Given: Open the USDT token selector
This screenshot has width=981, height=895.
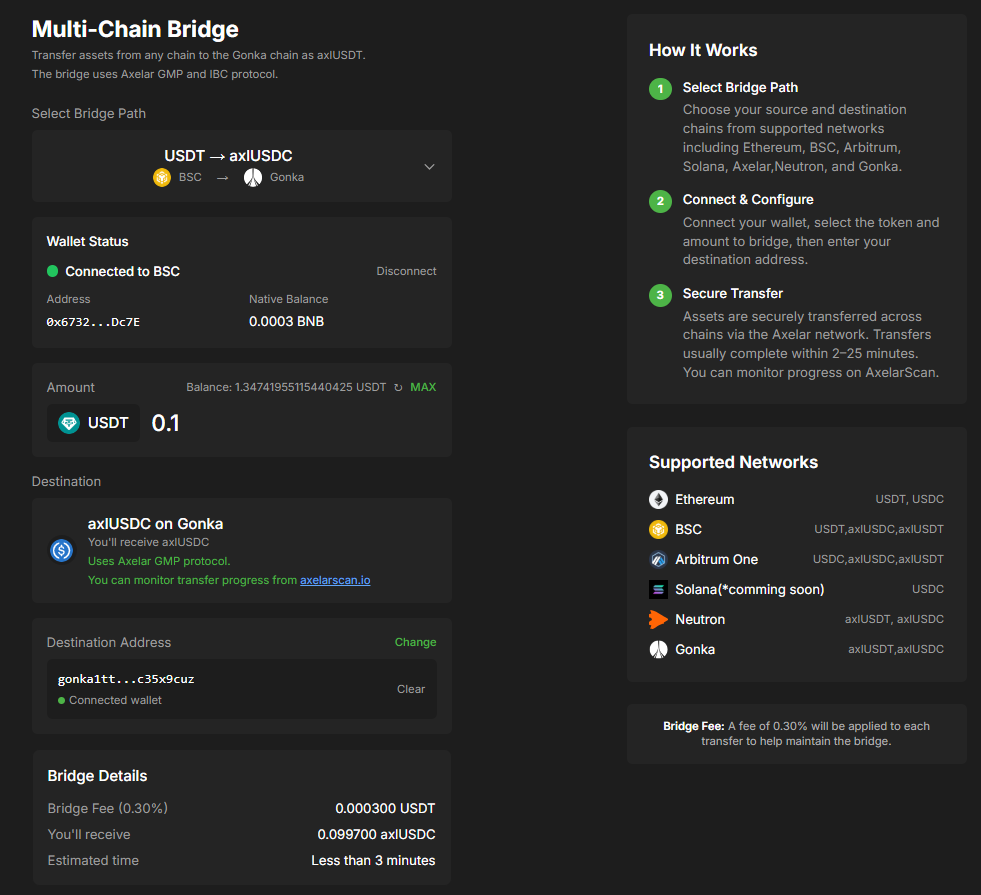Looking at the screenshot, I should pos(94,423).
